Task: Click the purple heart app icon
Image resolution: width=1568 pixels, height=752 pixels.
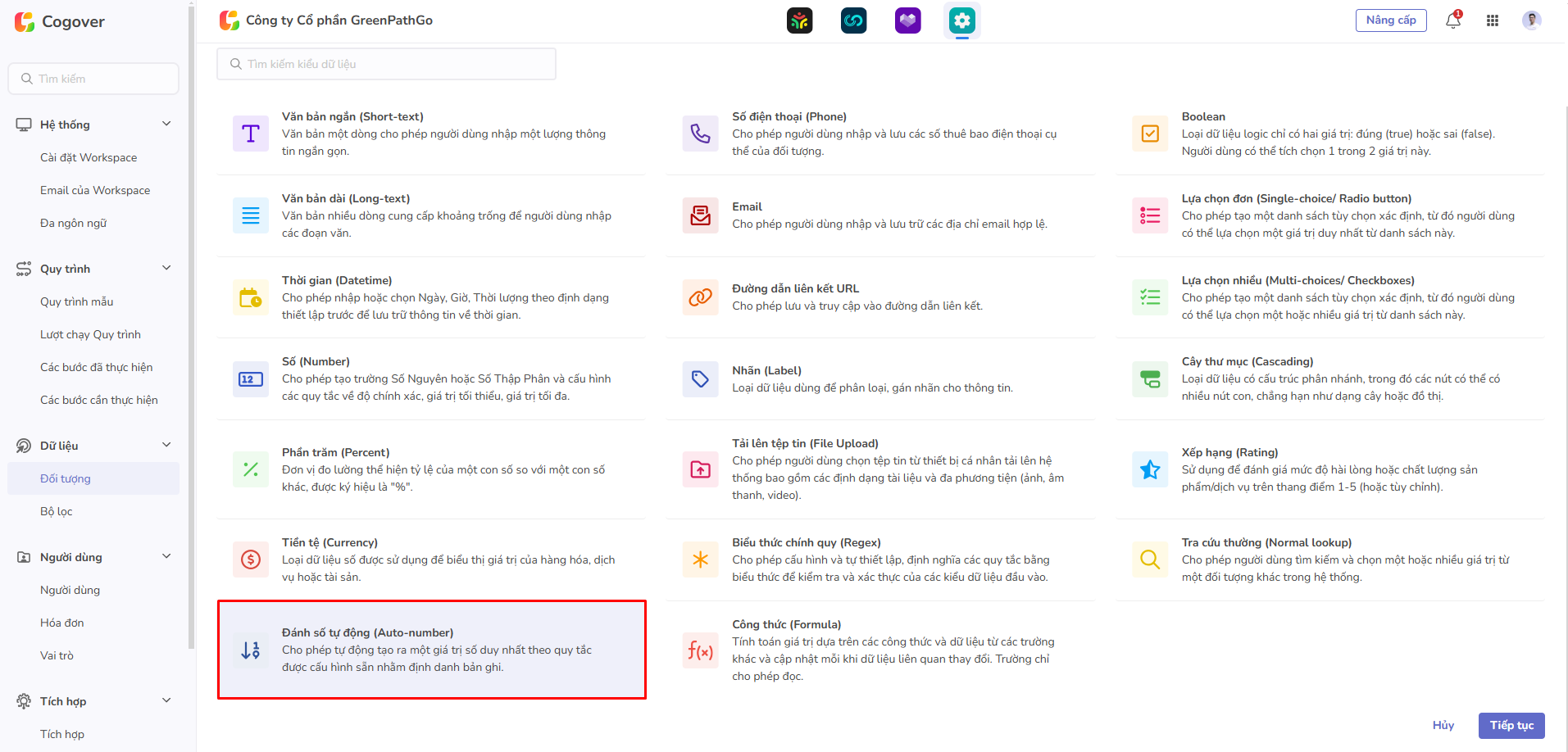Action: point(907,20)
